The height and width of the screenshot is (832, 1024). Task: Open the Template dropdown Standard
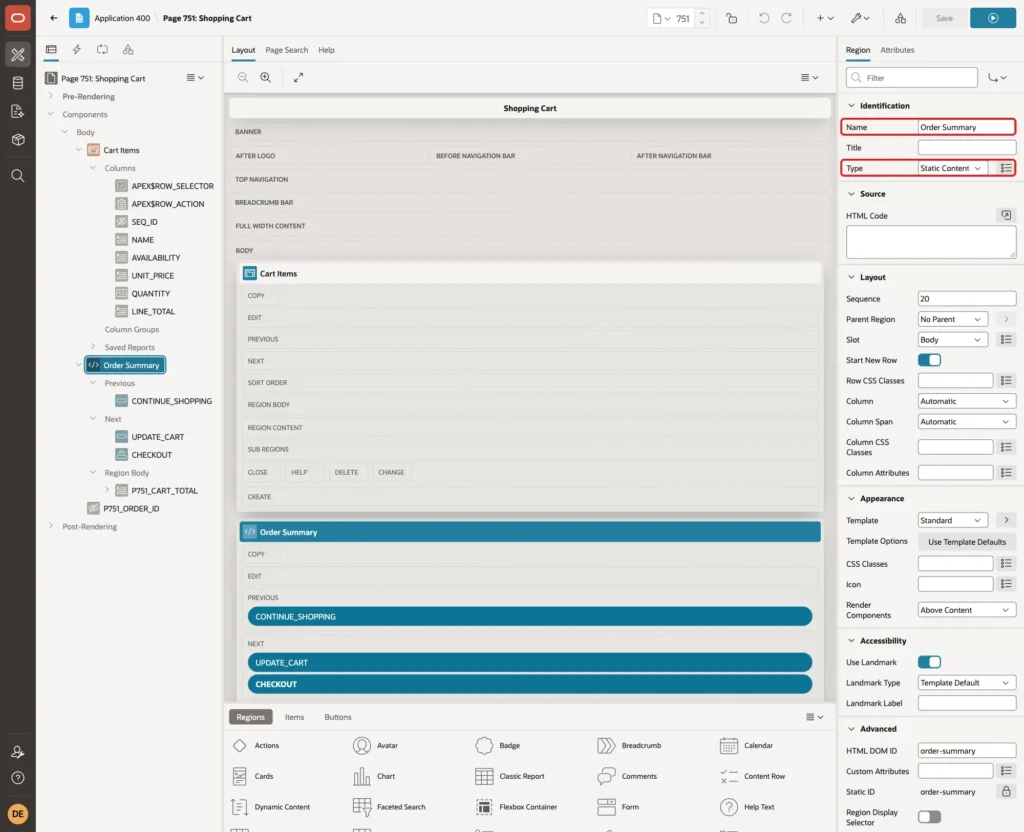click(x=952, y=520)
